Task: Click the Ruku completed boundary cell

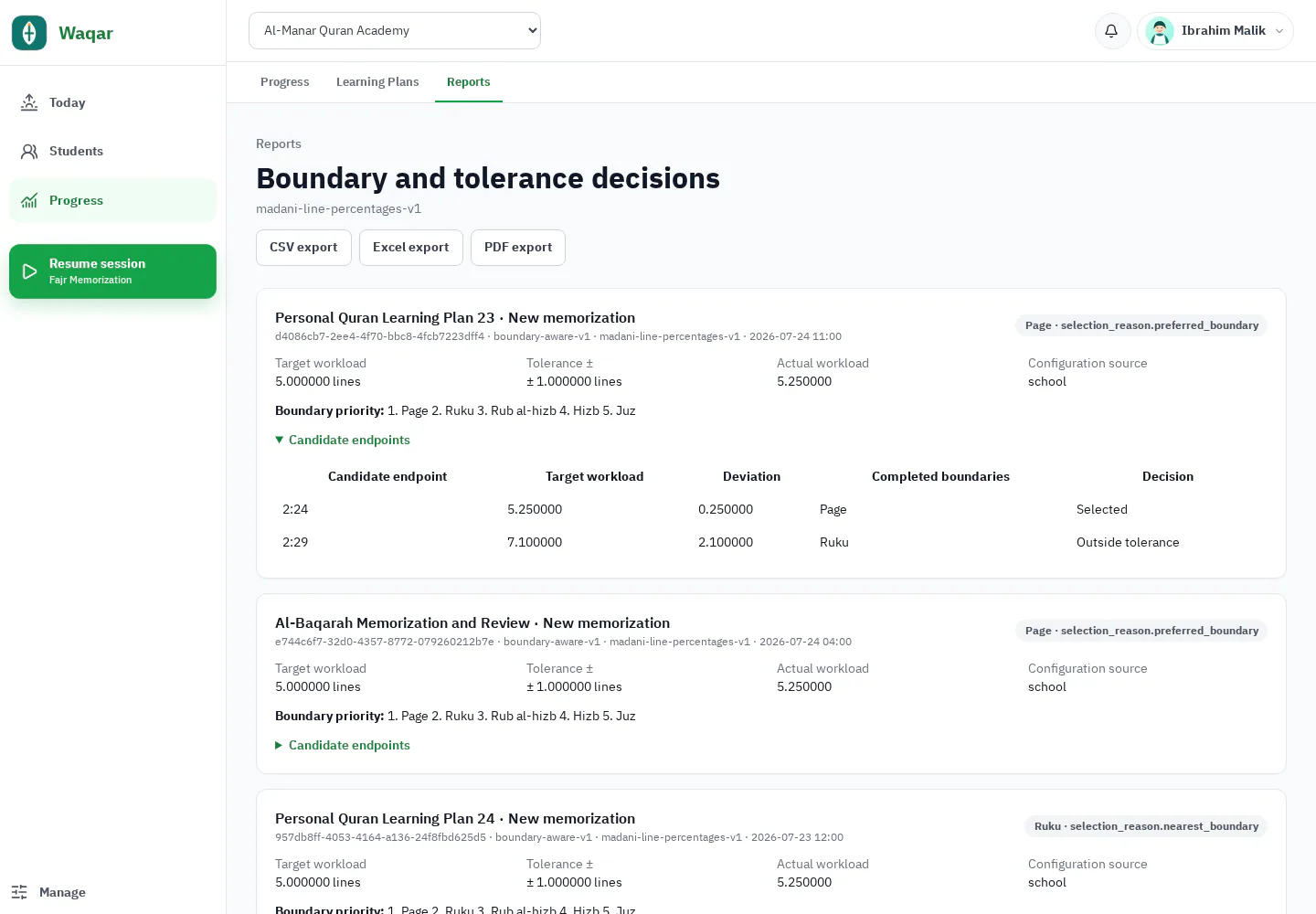Action: point(834,542)
